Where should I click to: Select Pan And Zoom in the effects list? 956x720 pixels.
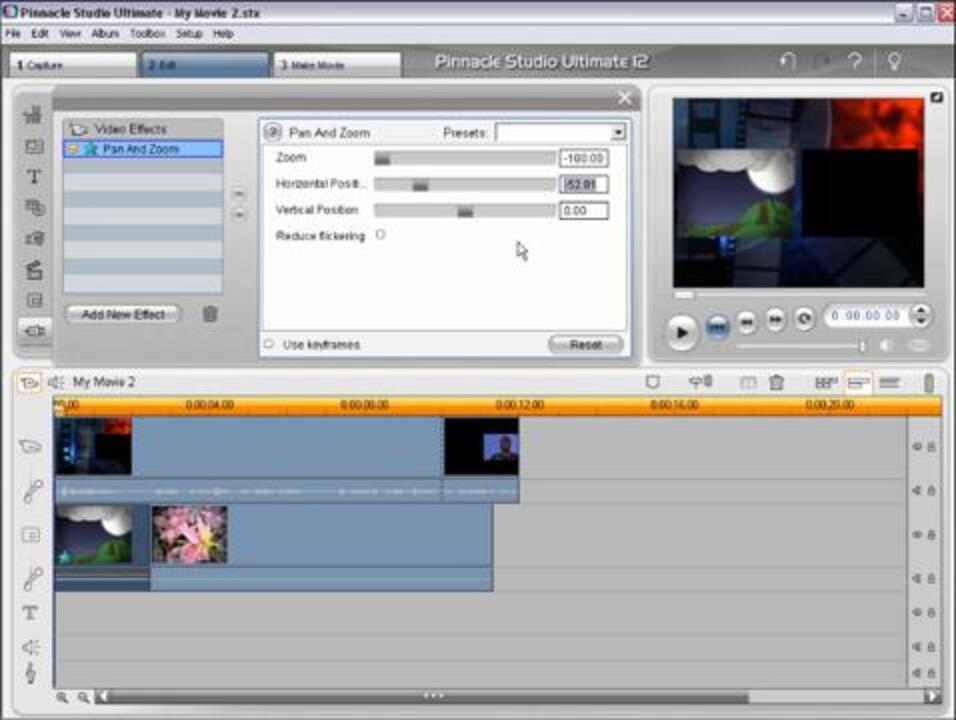(143, 149)
